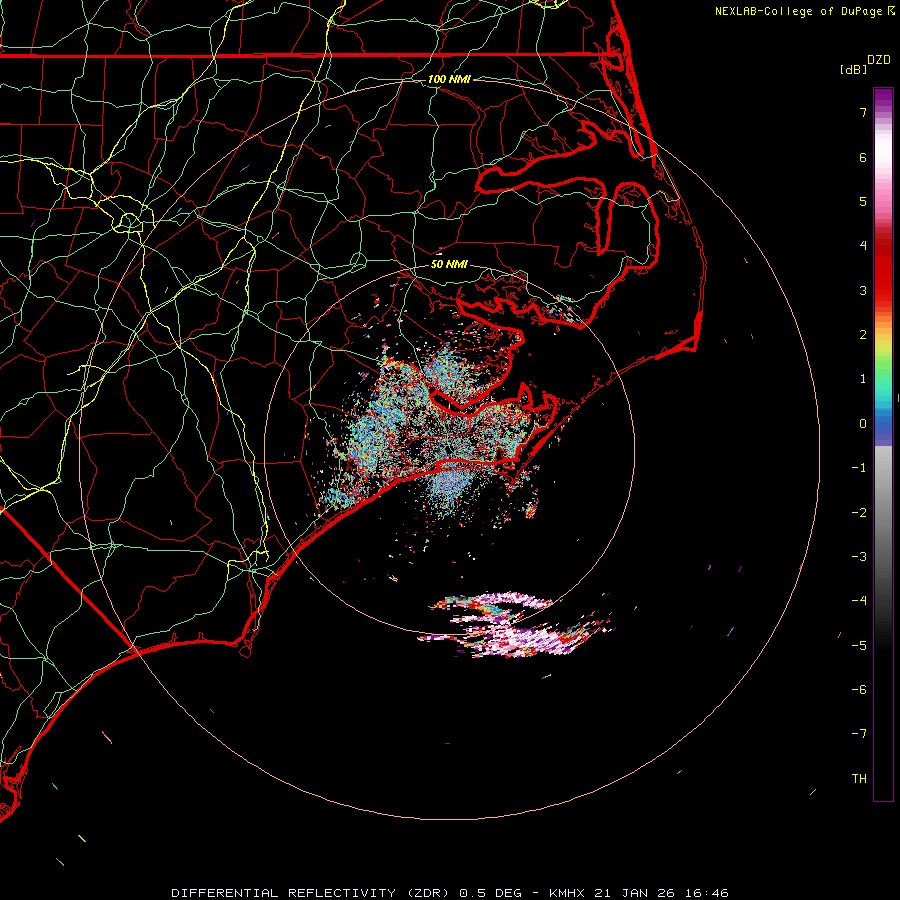Click the 0.5 DEG elevation text
This screenshot has width=900, height=900.
click(x=491, y=893)
